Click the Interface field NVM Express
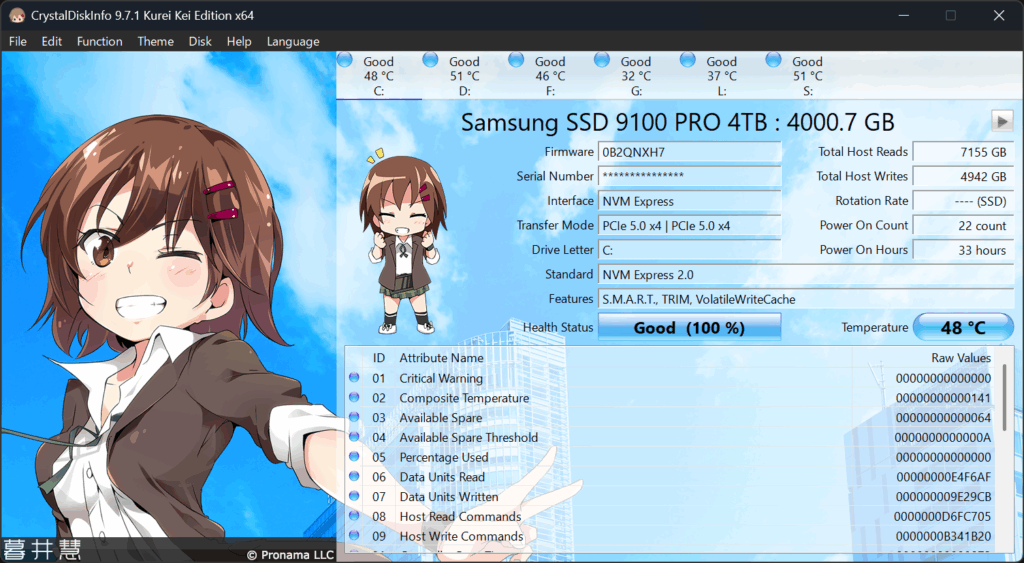The image size is (1024, 563). [x=690, y=201]
